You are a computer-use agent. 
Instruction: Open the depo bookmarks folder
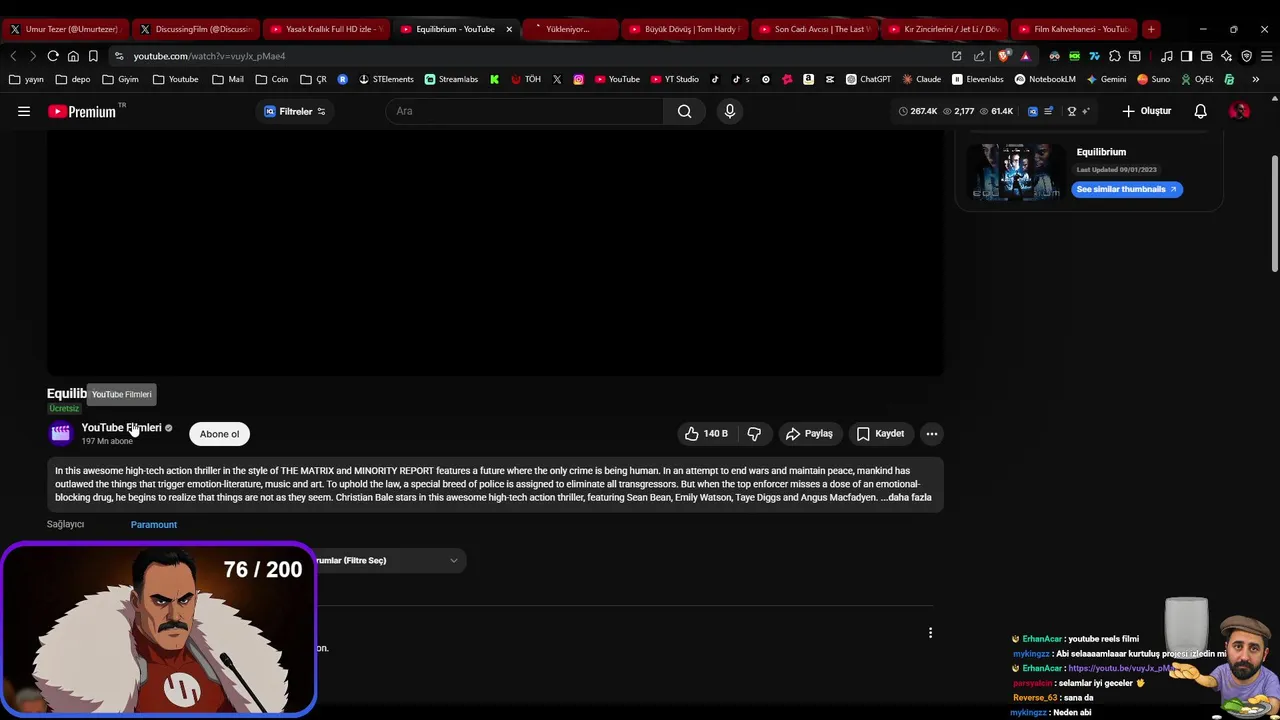[73, 79]
